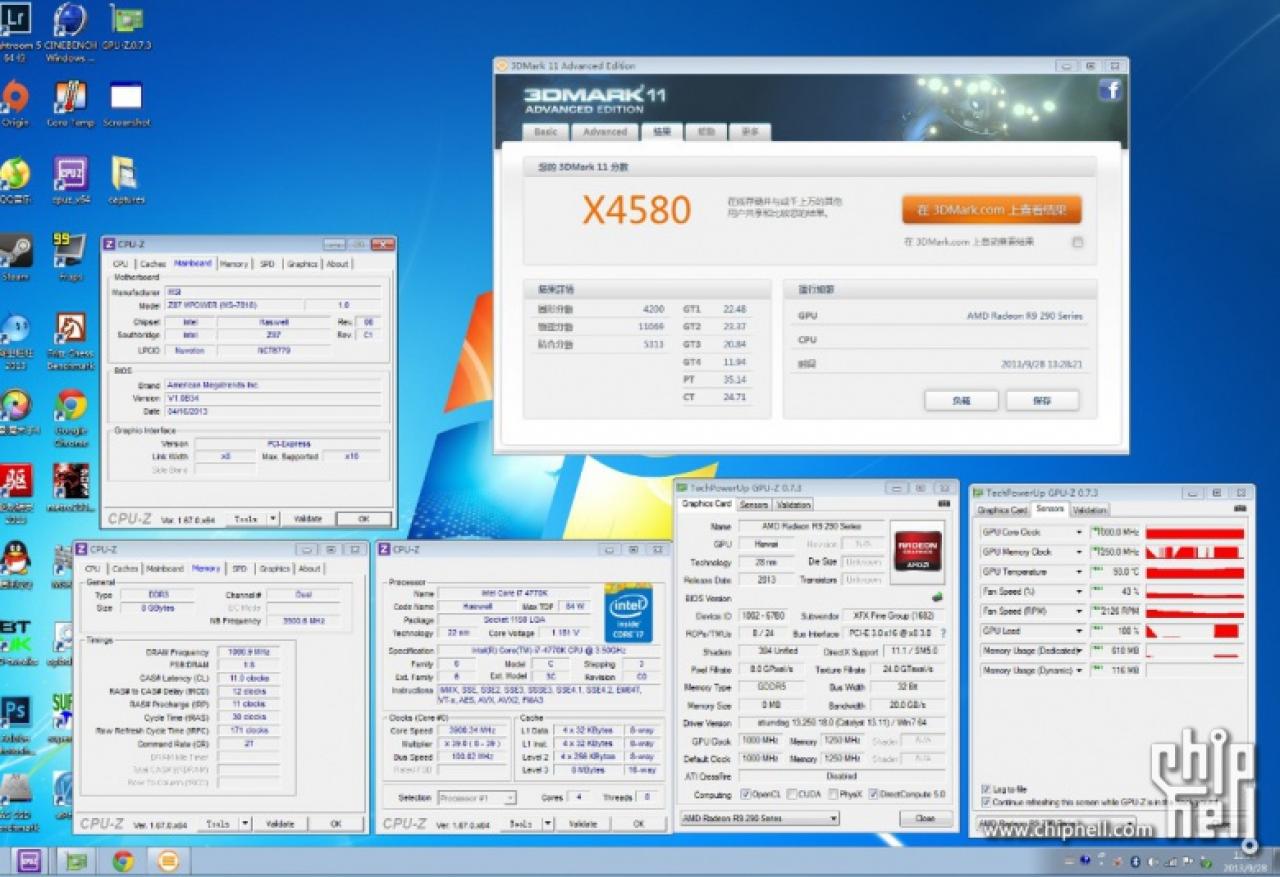Click the GPU Core Clock red graph
The height and width of the screenshot is (877, 1280).
pos(1195,533)
